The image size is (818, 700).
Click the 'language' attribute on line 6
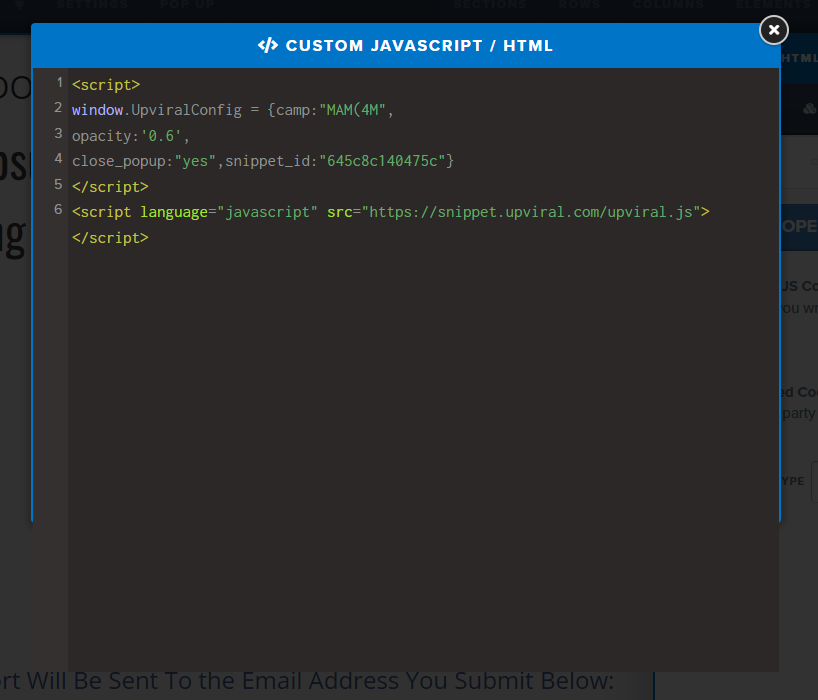tap(174, 212)
